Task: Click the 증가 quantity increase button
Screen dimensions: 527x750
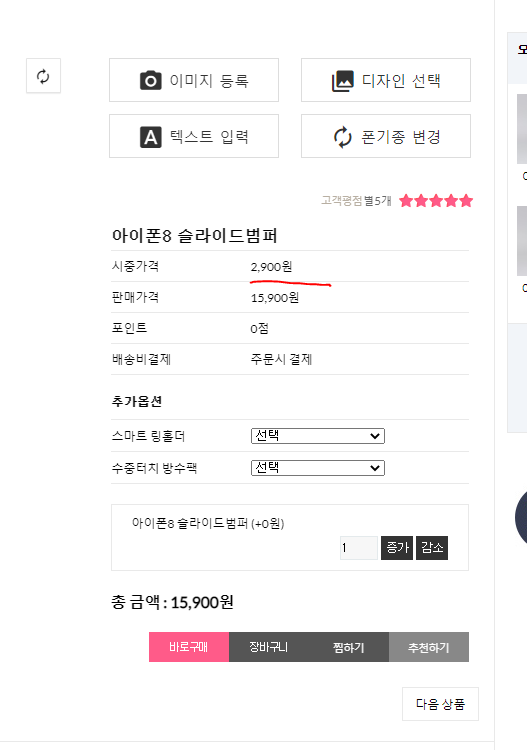Action: pyautogui.click(x=397, y=548)
